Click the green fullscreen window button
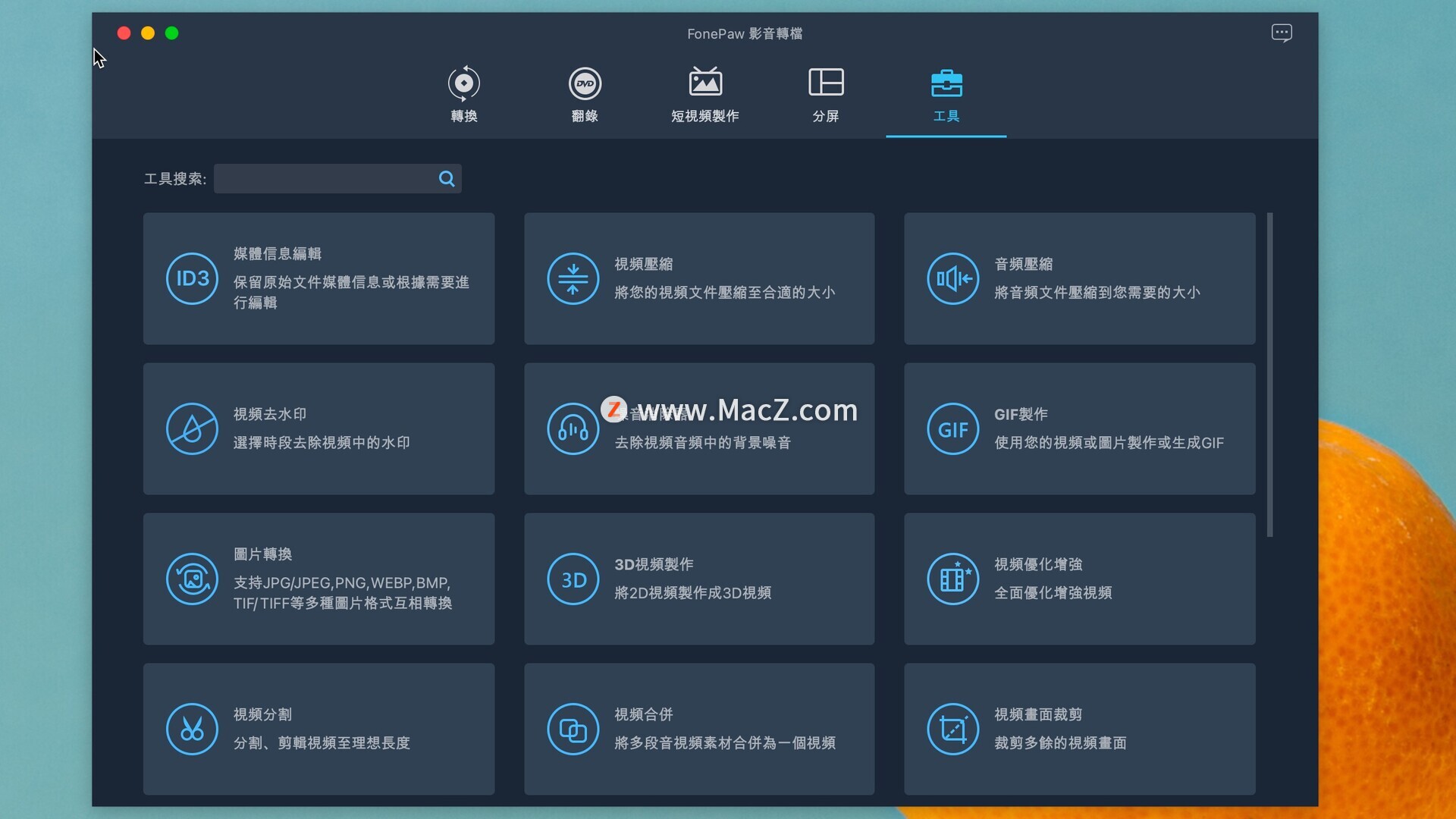1456x819 pixels. 172,33
